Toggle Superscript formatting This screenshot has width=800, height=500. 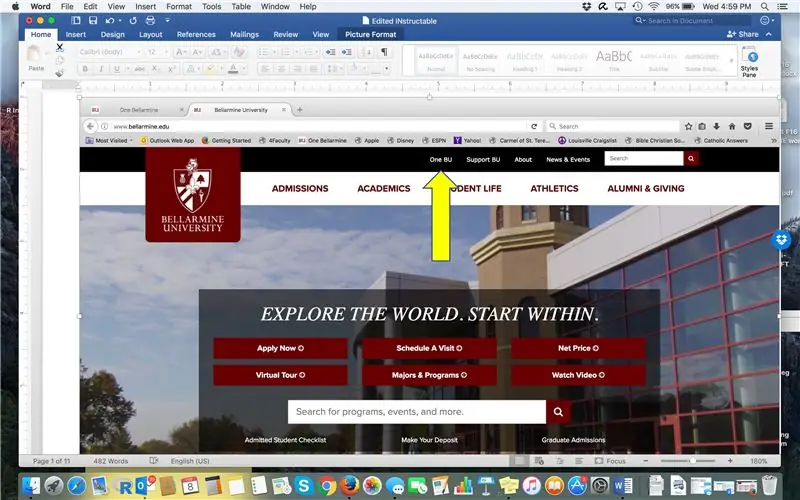click(x=172, y=68)
